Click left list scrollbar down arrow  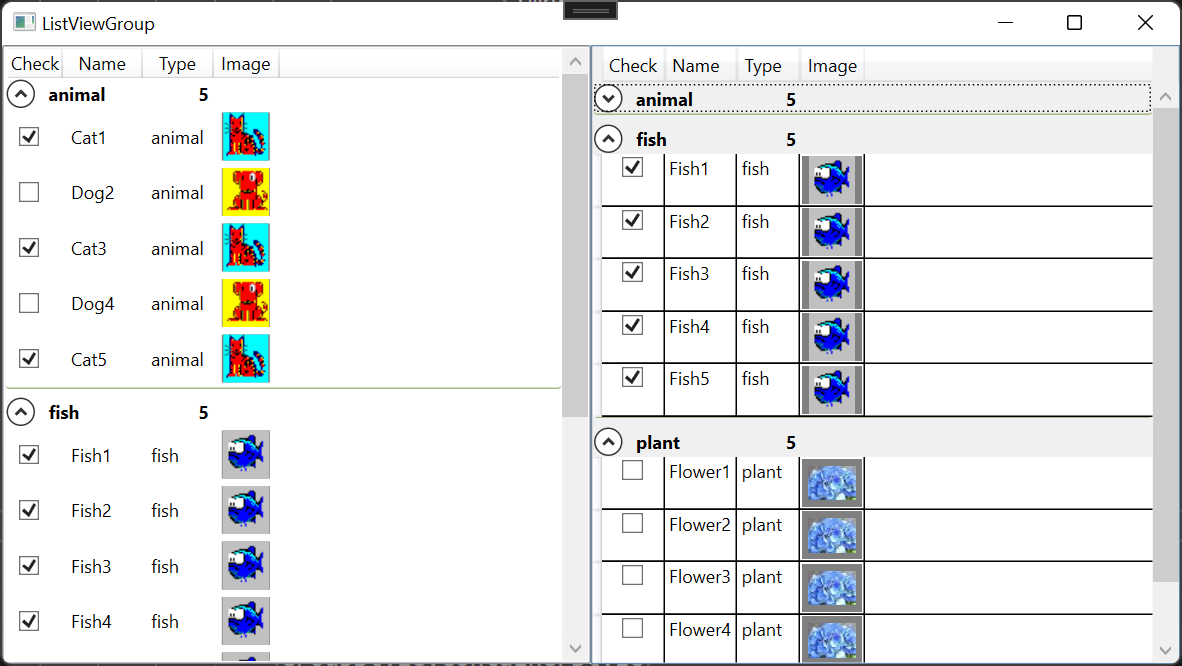click(575, 648)
